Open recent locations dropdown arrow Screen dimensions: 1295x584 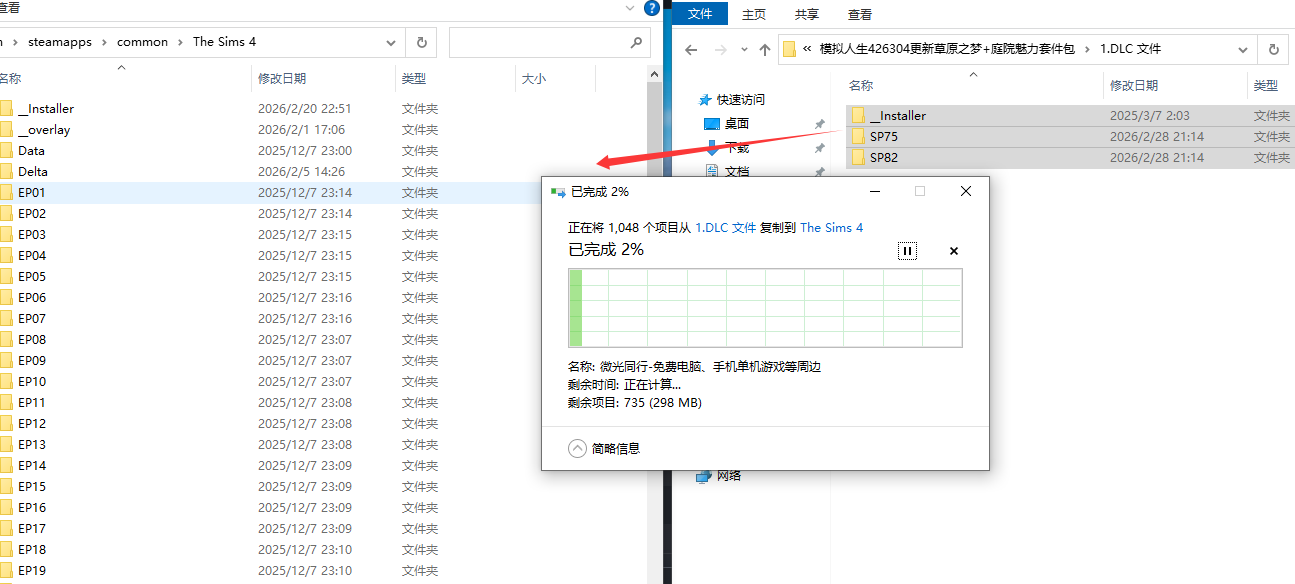(x=744, y=49)
